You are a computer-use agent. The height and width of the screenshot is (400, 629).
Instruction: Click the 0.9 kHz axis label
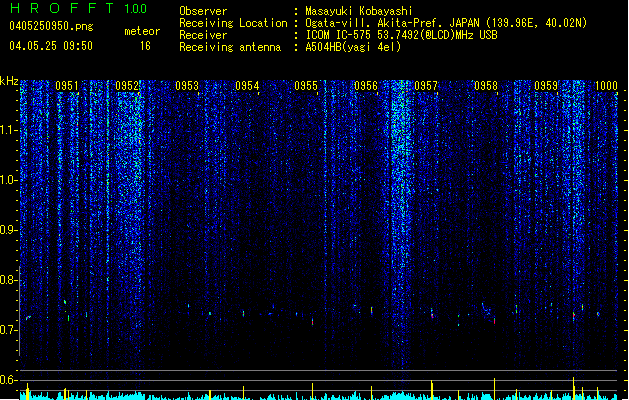pyautogui.click(x=8, y=230)
